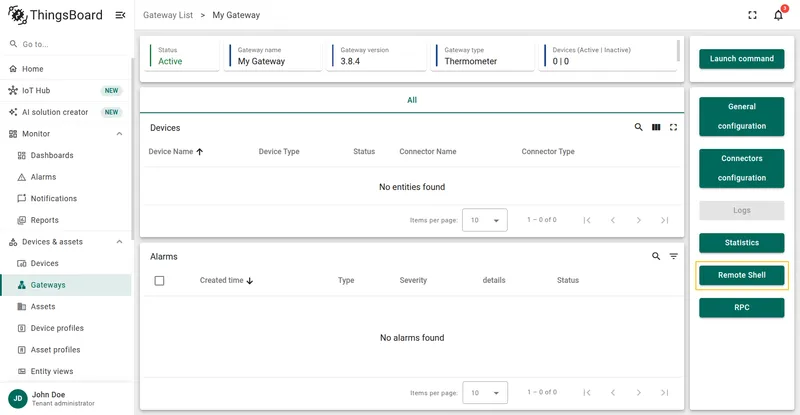Screen dimensions: 800x415
Task: Go to previous page in Alarms table
Action: tap(613, 393)
